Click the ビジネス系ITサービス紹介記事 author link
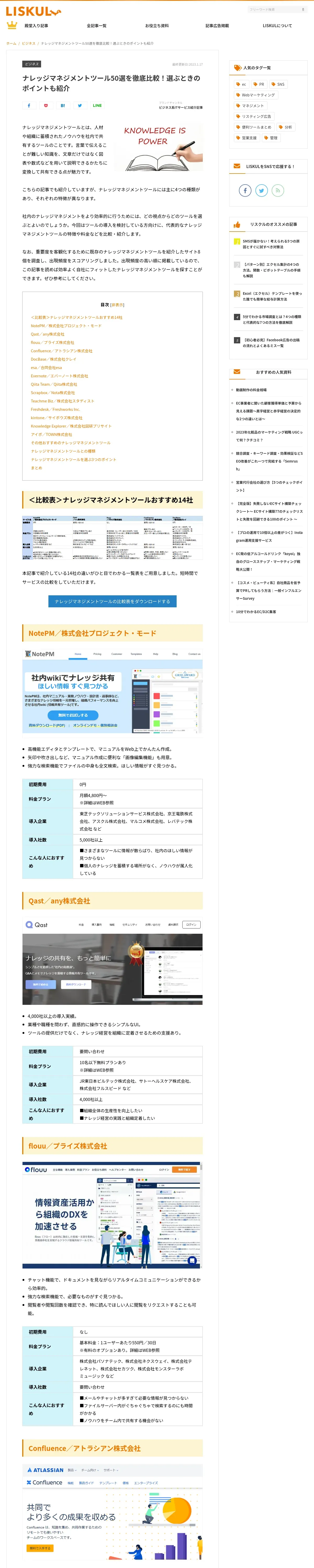This screenshot has width=314, height=1568. point(181,108)
